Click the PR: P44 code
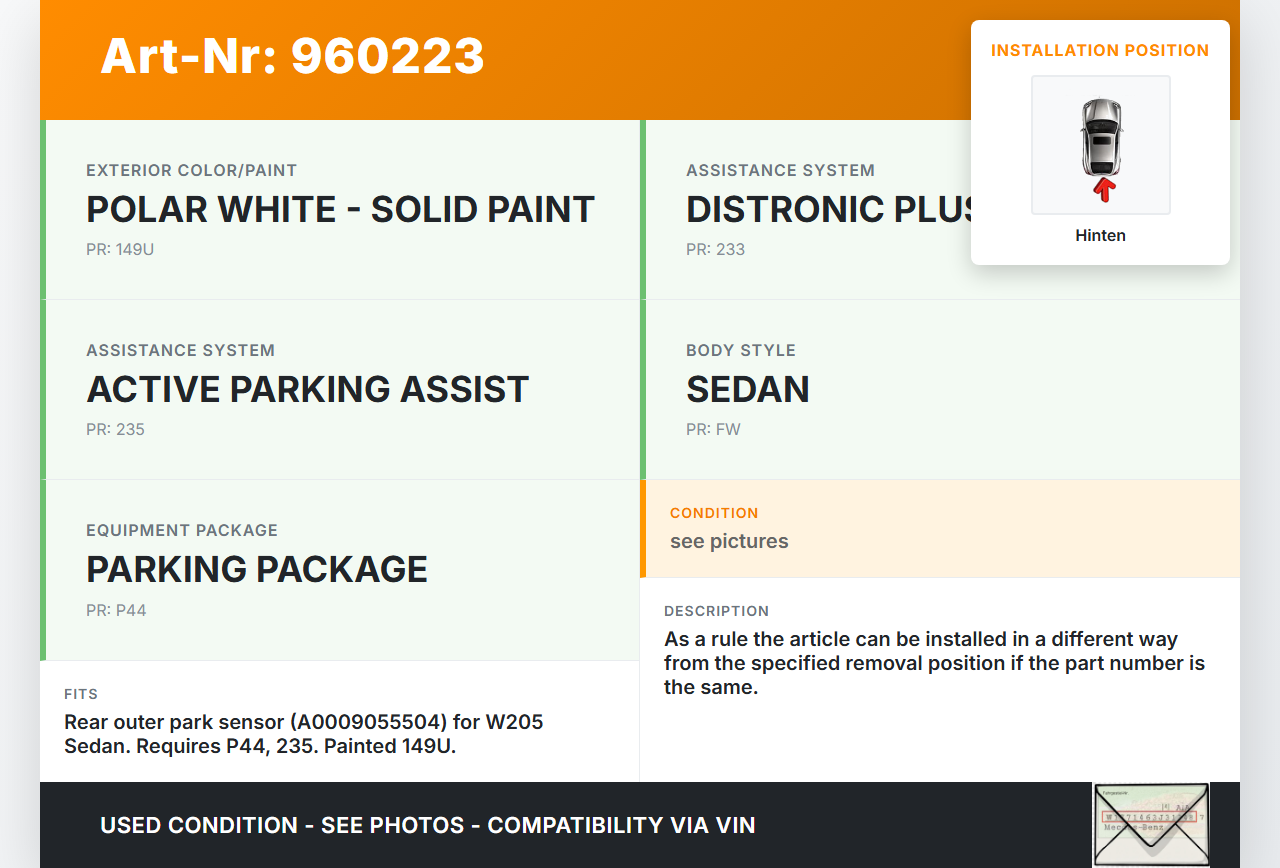The height and width of the screenshot is (868, 1280). click(x=116, y=610)
